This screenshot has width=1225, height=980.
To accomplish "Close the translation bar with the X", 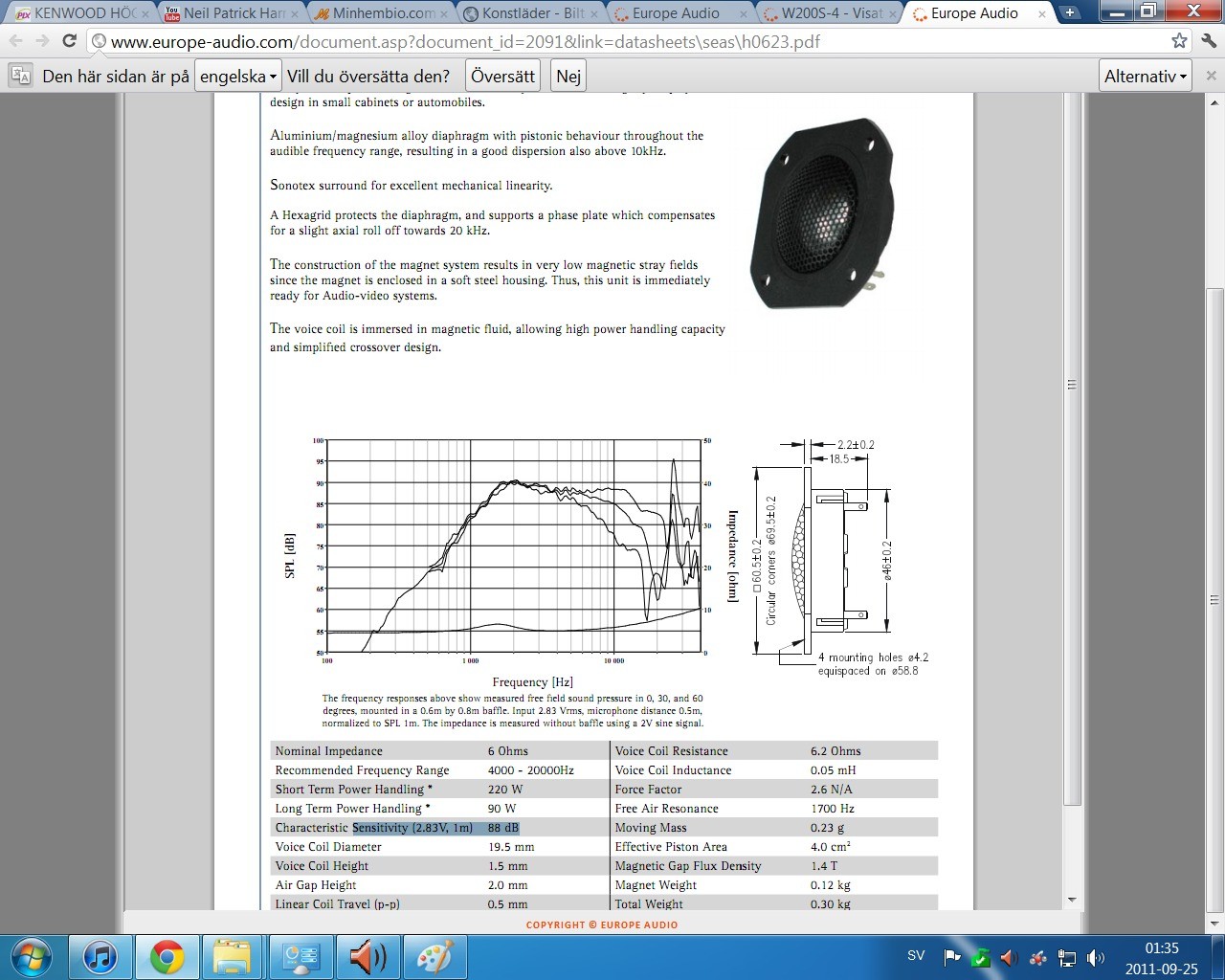I will 1211,76.
